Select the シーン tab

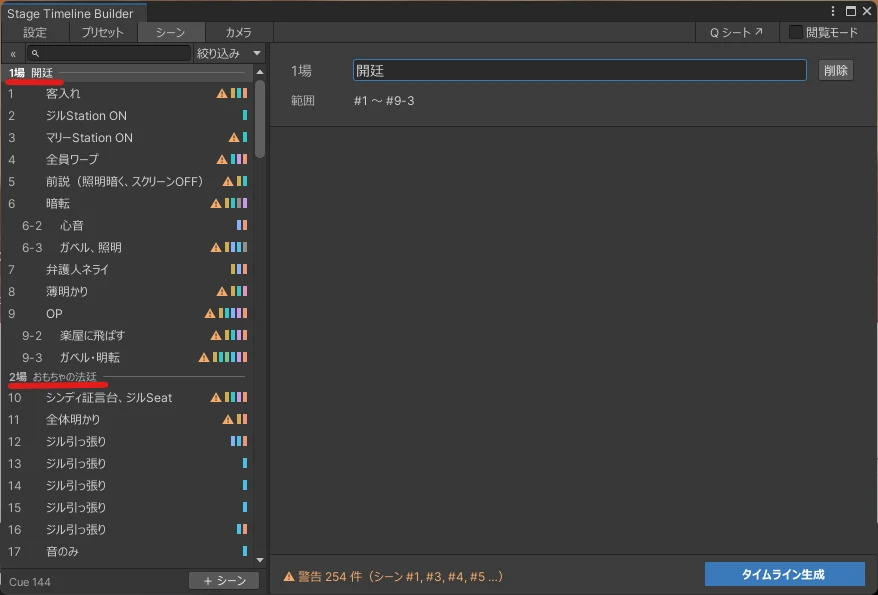point(171,32)
